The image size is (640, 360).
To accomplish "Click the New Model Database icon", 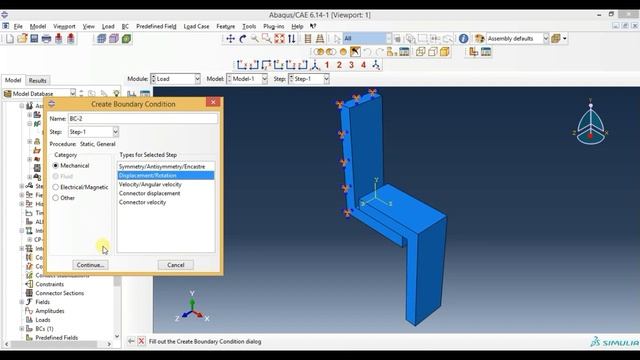I will pos(10,39).
